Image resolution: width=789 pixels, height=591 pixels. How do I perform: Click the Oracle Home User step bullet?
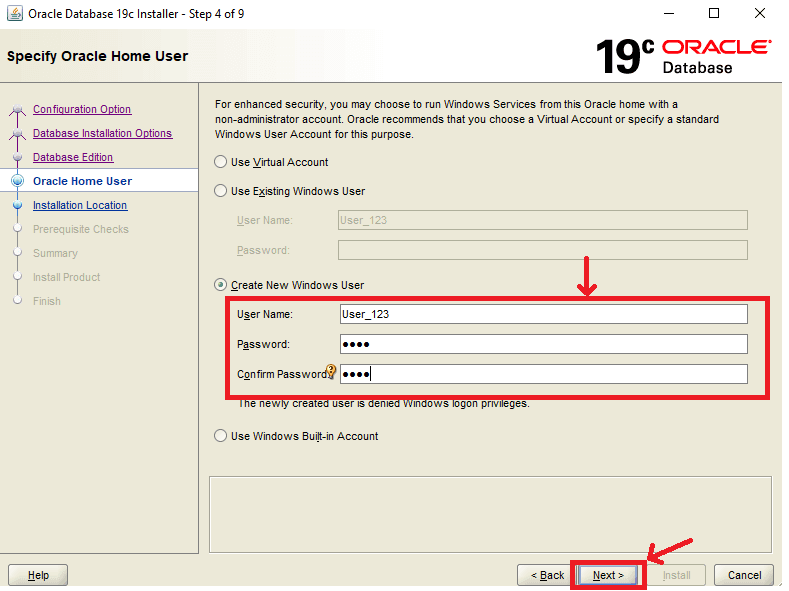(x=17, y=181)
